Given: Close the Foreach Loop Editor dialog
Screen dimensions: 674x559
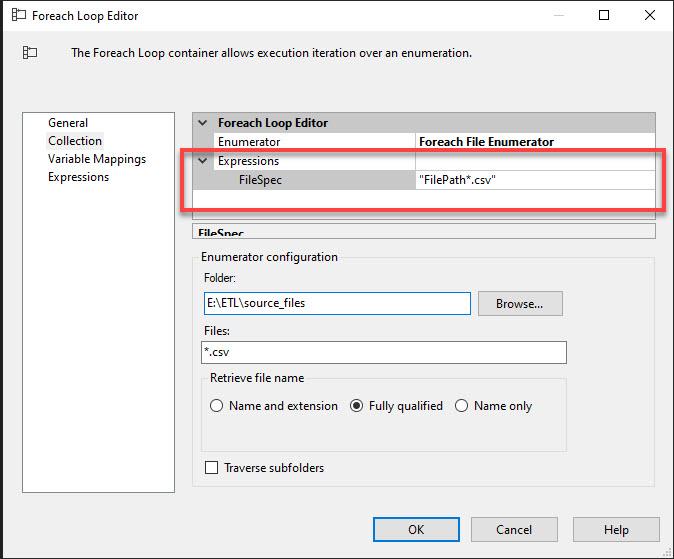Looking at the screenshot, I should coord(650,16).
